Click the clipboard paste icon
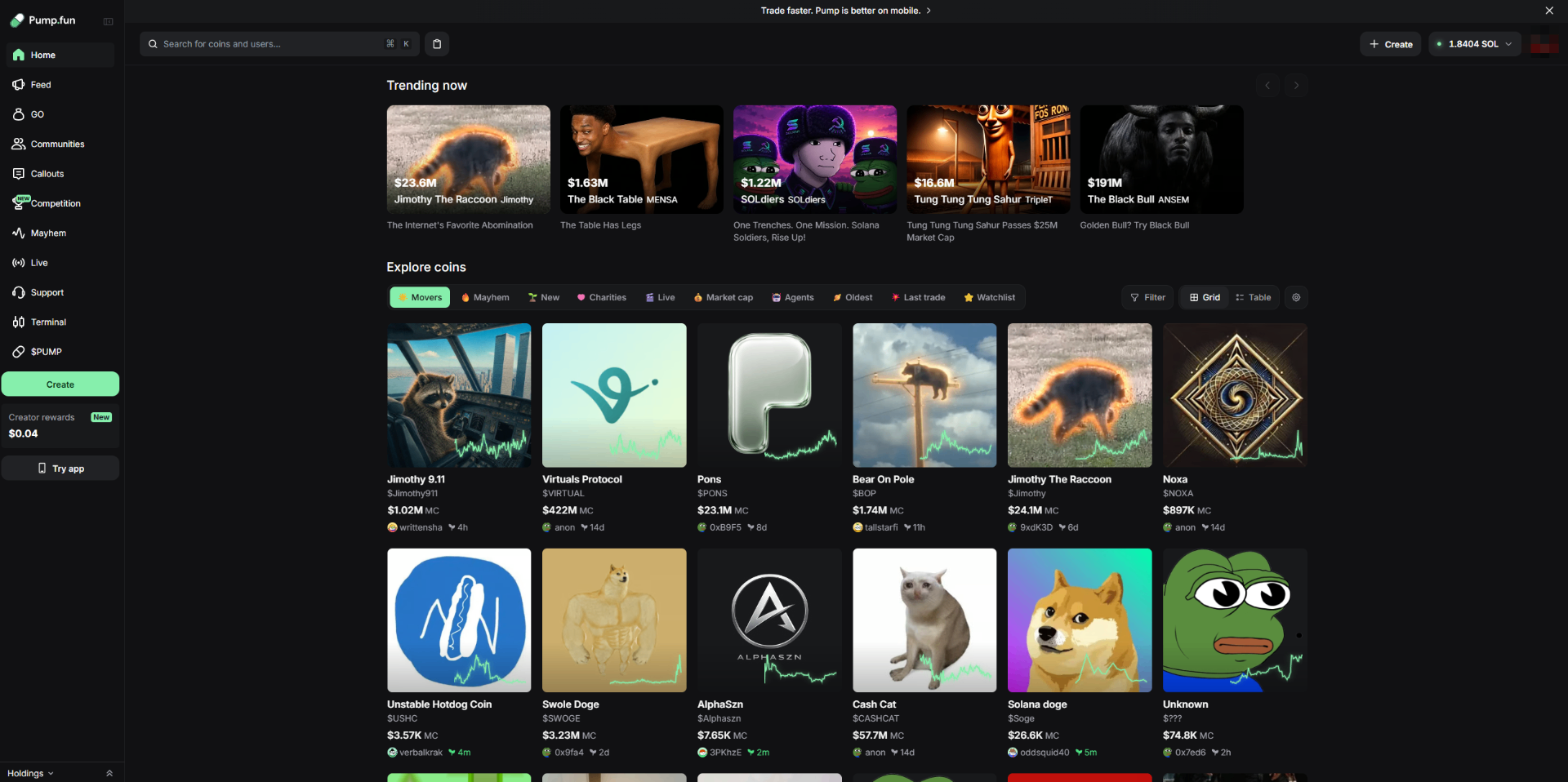Screen dimensions: 1568x782 [x=437, y=44]
